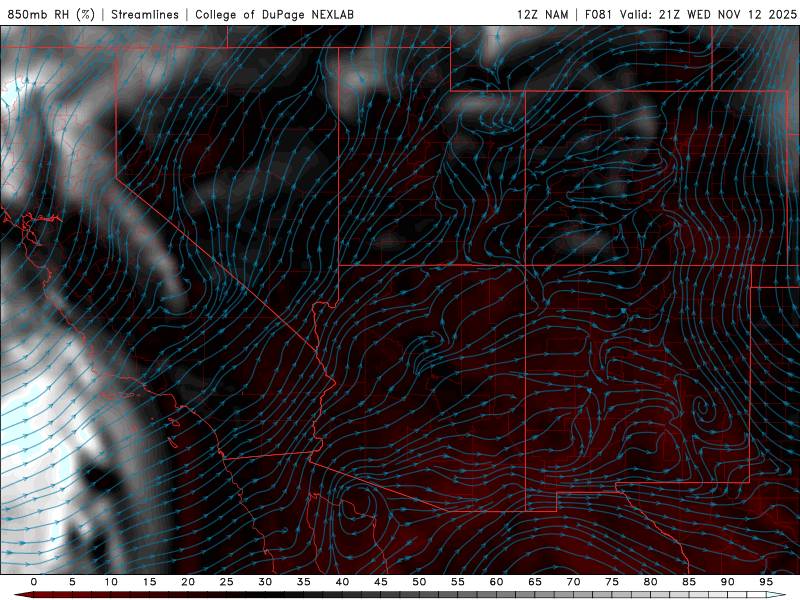
Task: Select the "Streamlines" label in the header
Action: 145,14
